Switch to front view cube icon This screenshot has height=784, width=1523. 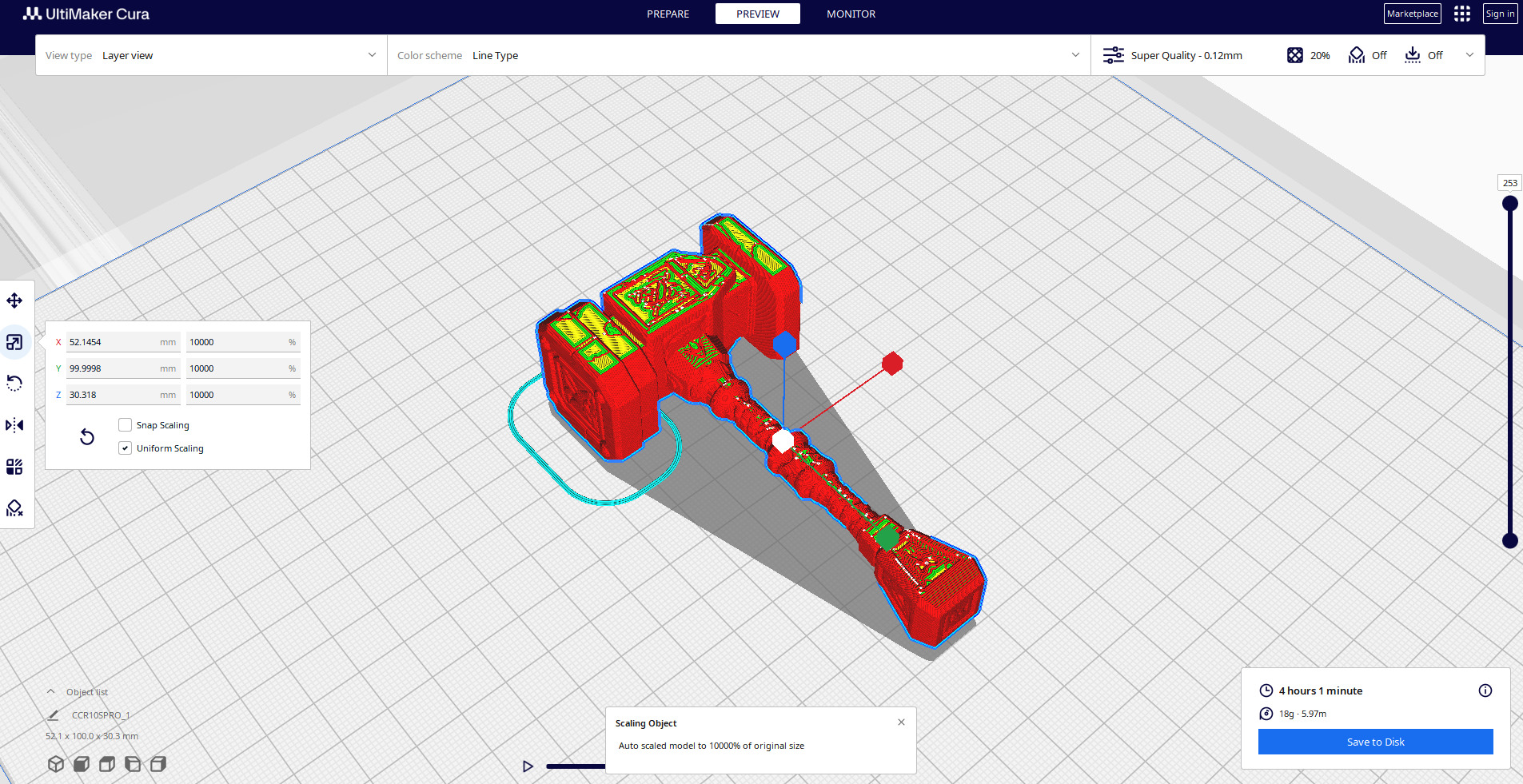click(x=82, y=764)
